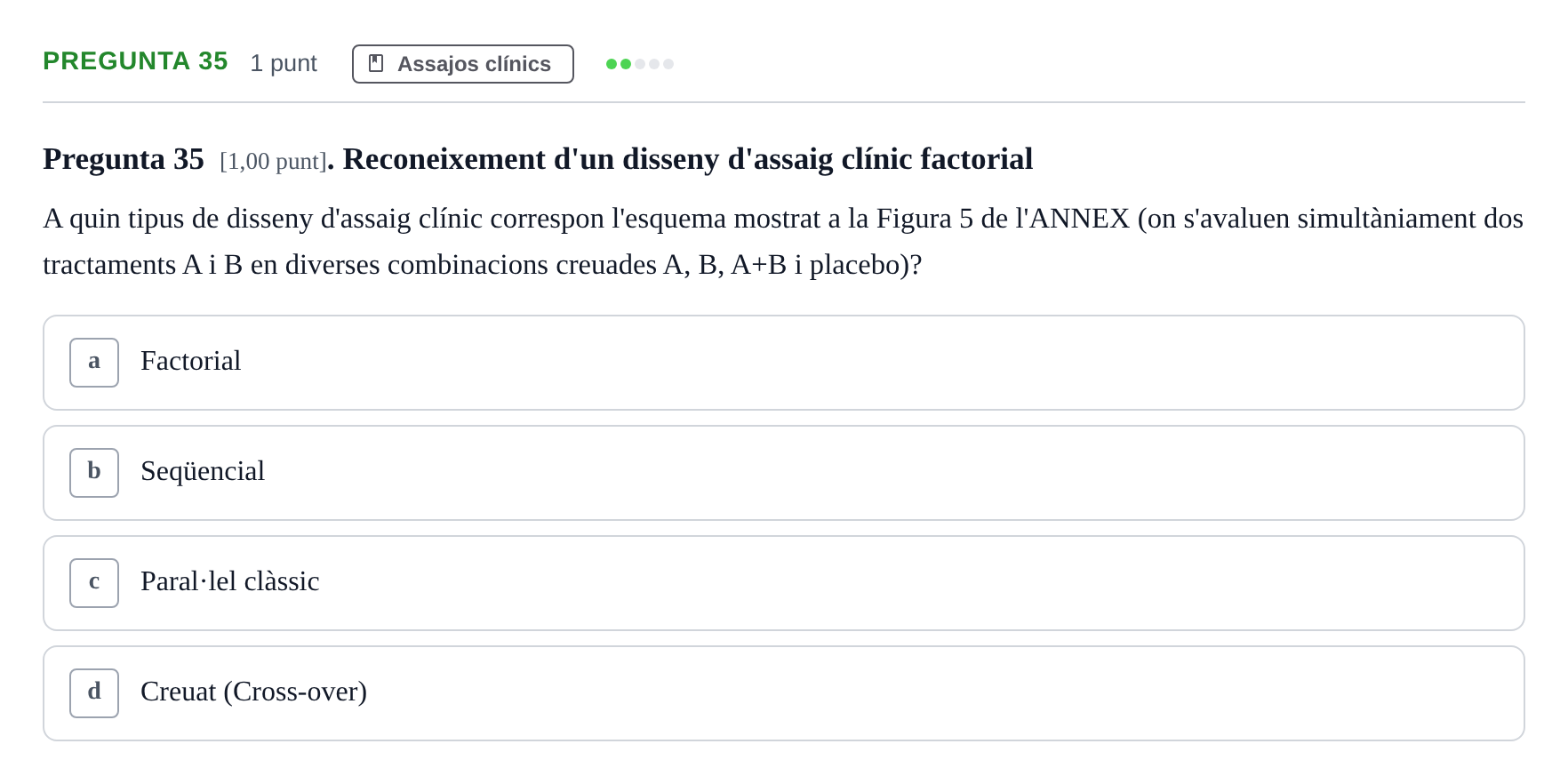Click the 1 punt score label
1568x784 pixels.
point(284,63)
